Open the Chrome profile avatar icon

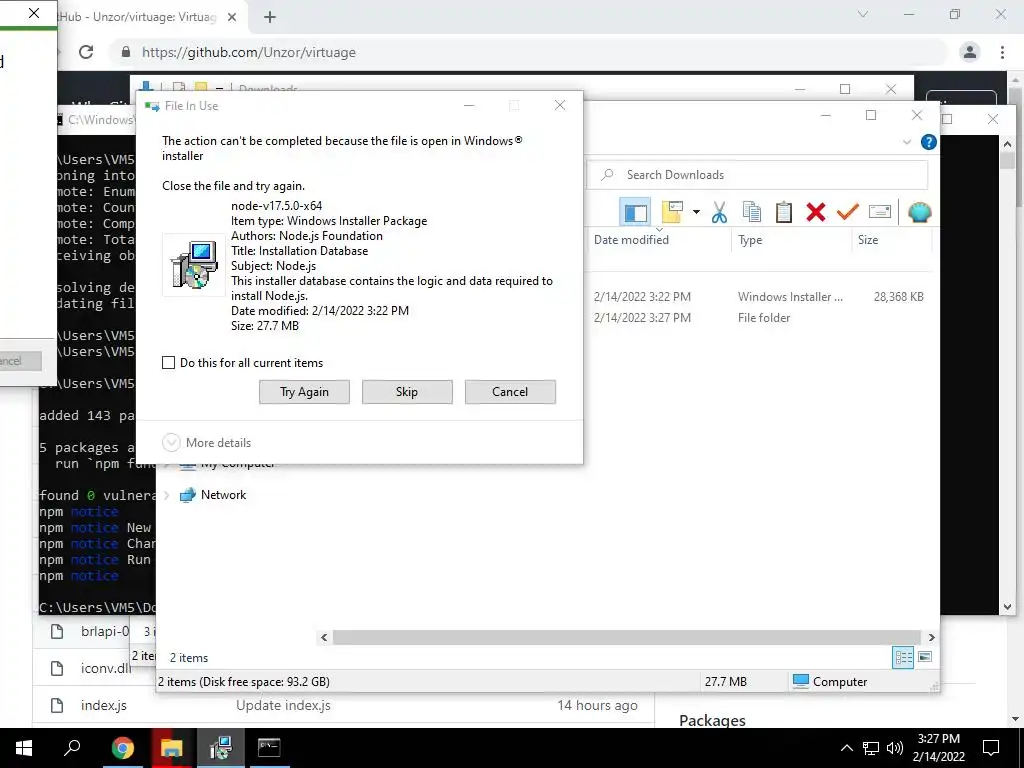point(970,52)
